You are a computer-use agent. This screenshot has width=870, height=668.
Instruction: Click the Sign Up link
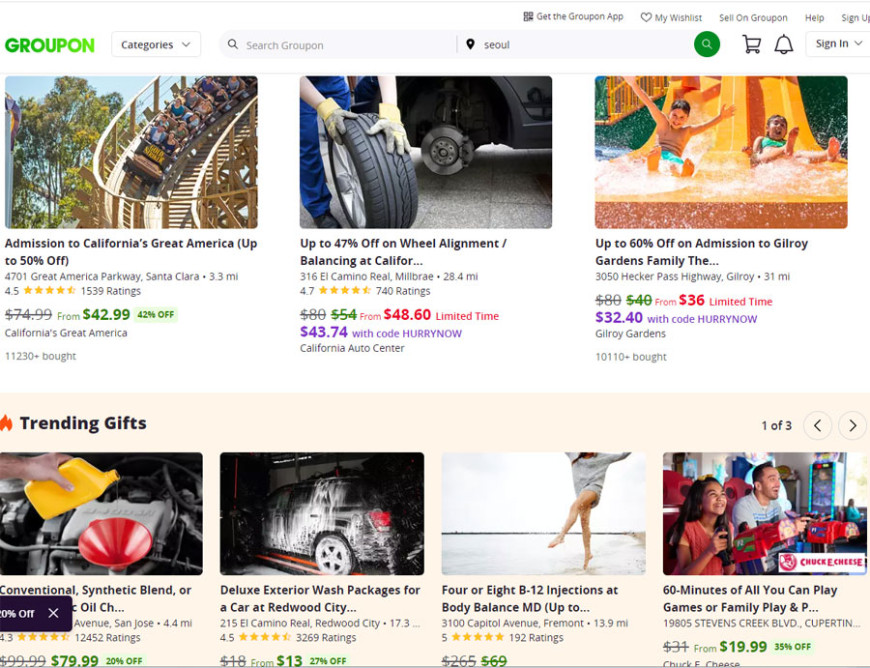pos(855,18)
